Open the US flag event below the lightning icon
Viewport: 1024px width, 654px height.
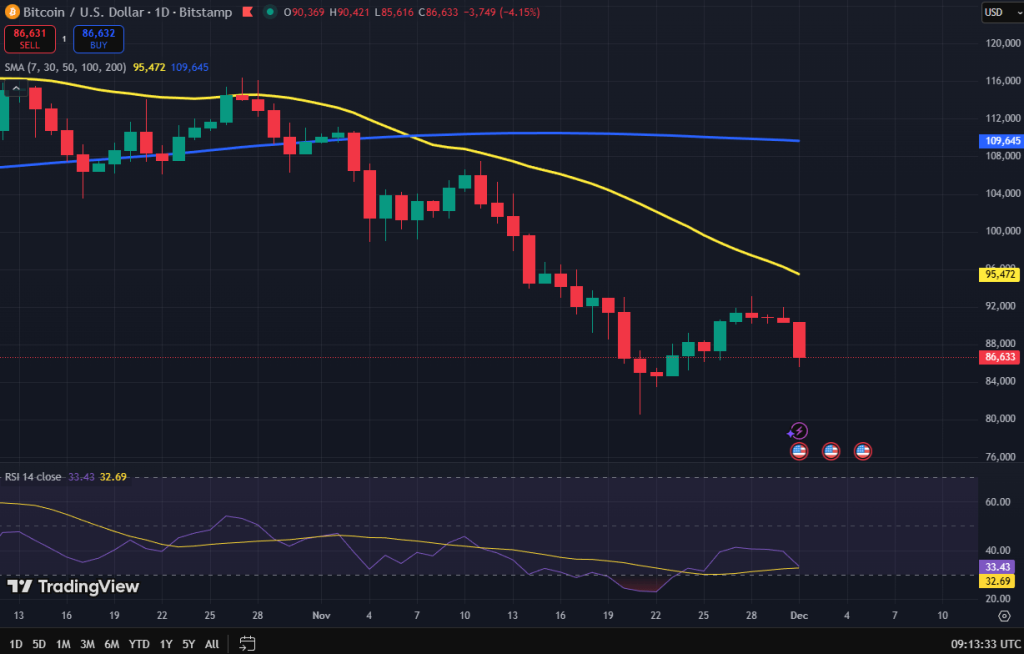coord(799,451)
